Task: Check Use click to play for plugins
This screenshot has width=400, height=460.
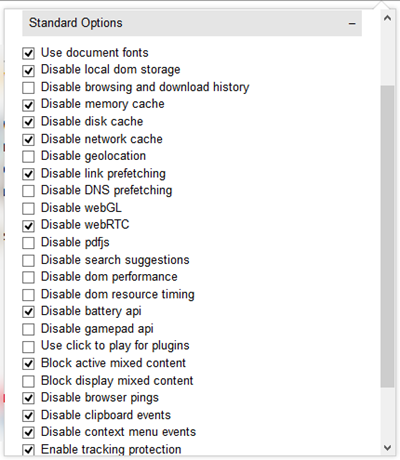Action: pyautogui.click(x=28, y=346)
